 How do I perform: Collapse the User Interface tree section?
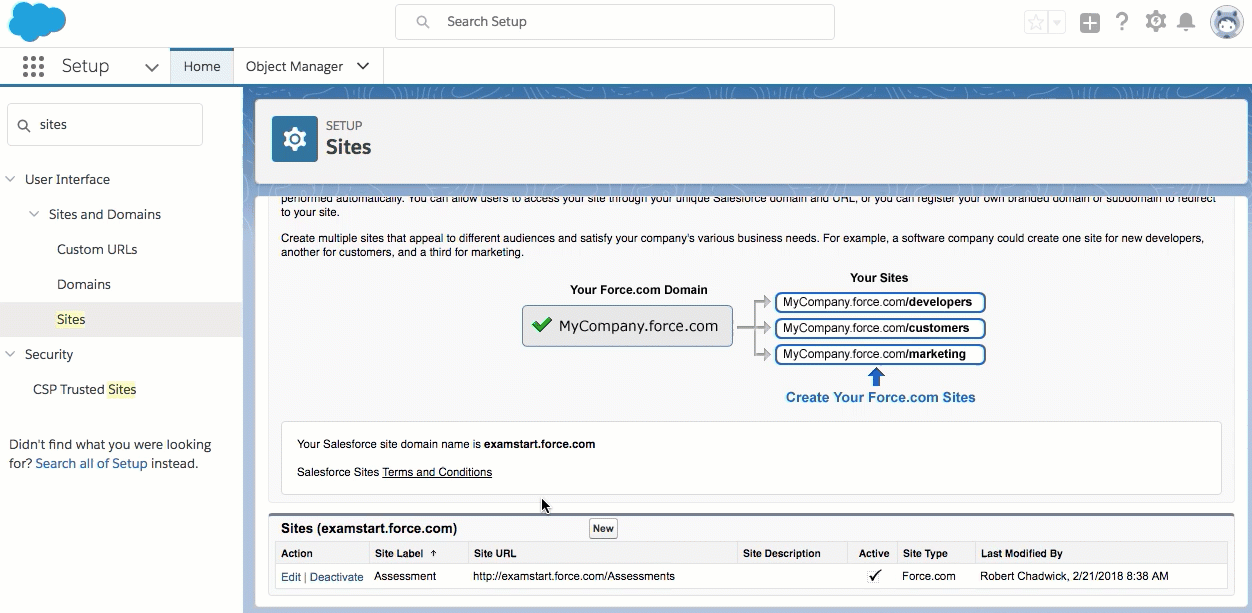tap(11, 180)
